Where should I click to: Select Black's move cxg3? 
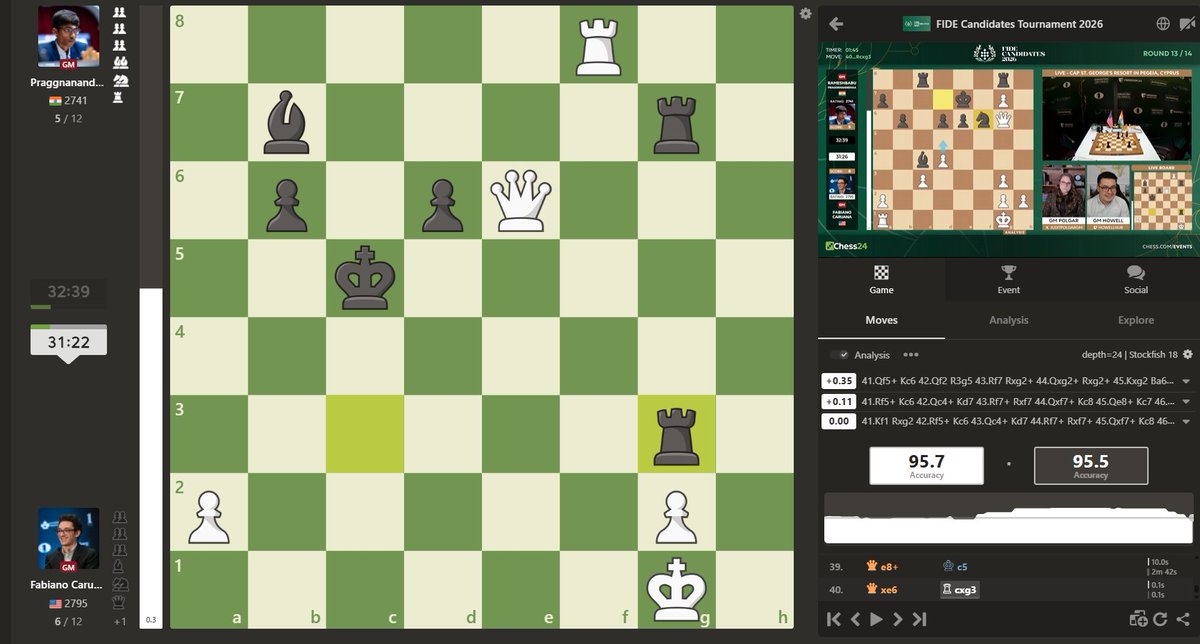959,589
